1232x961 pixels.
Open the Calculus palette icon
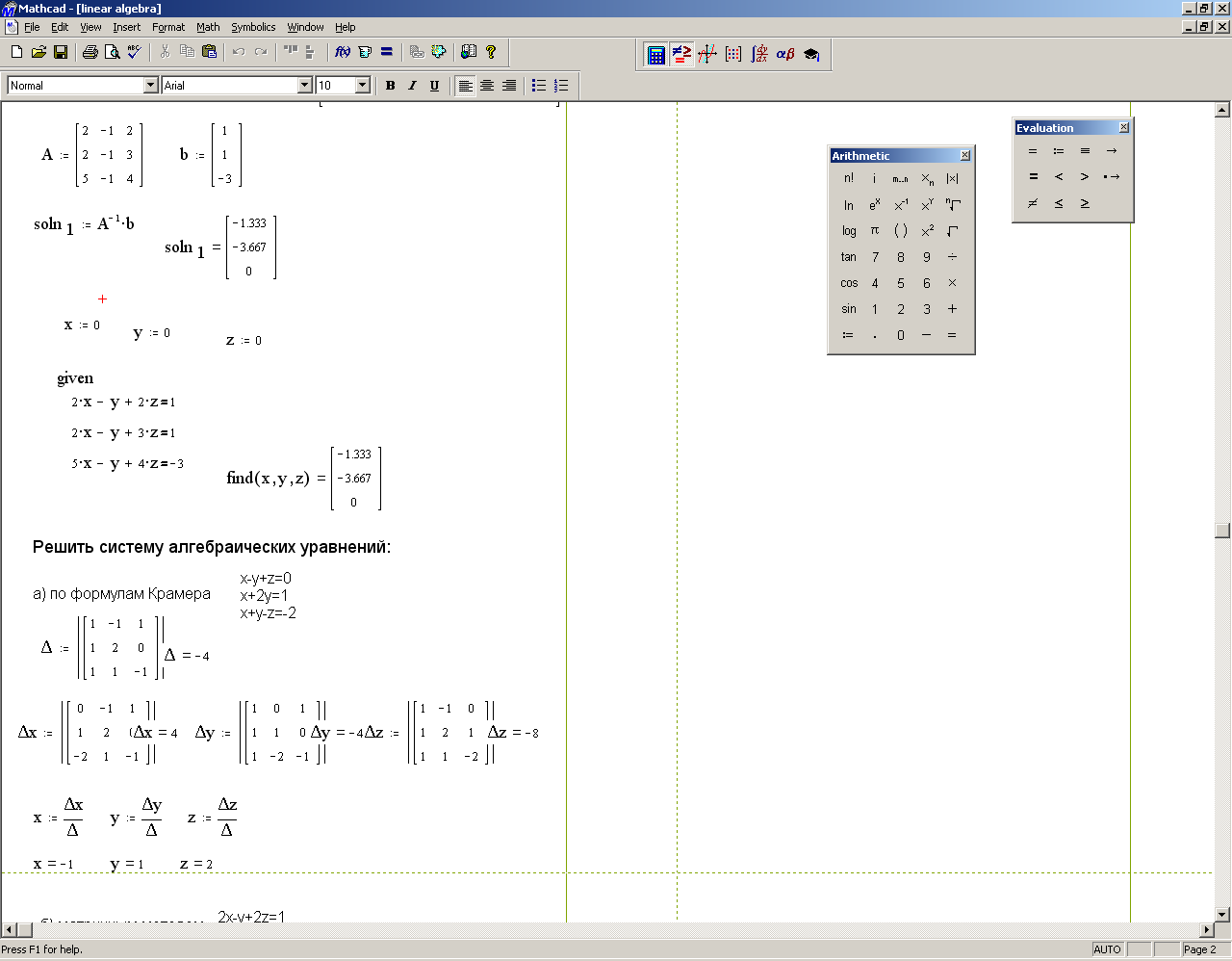759,54
